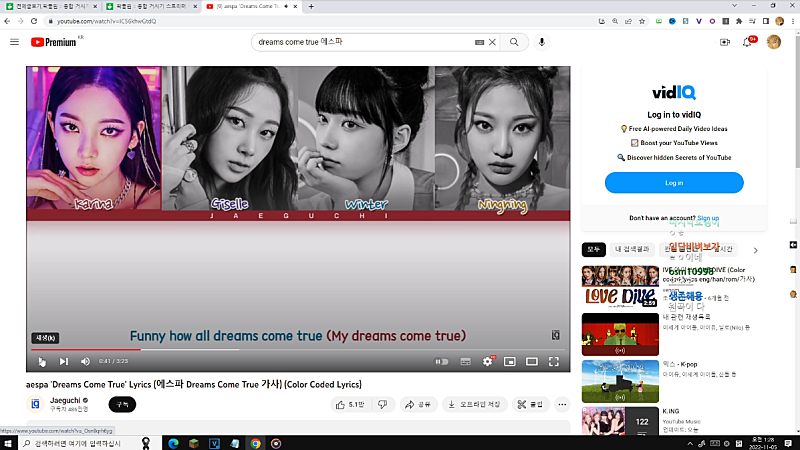The width and height of the screenshot is (800, 450).
Task: Open the LOVE DIVE video thumbnail
Action: [620, 287]
